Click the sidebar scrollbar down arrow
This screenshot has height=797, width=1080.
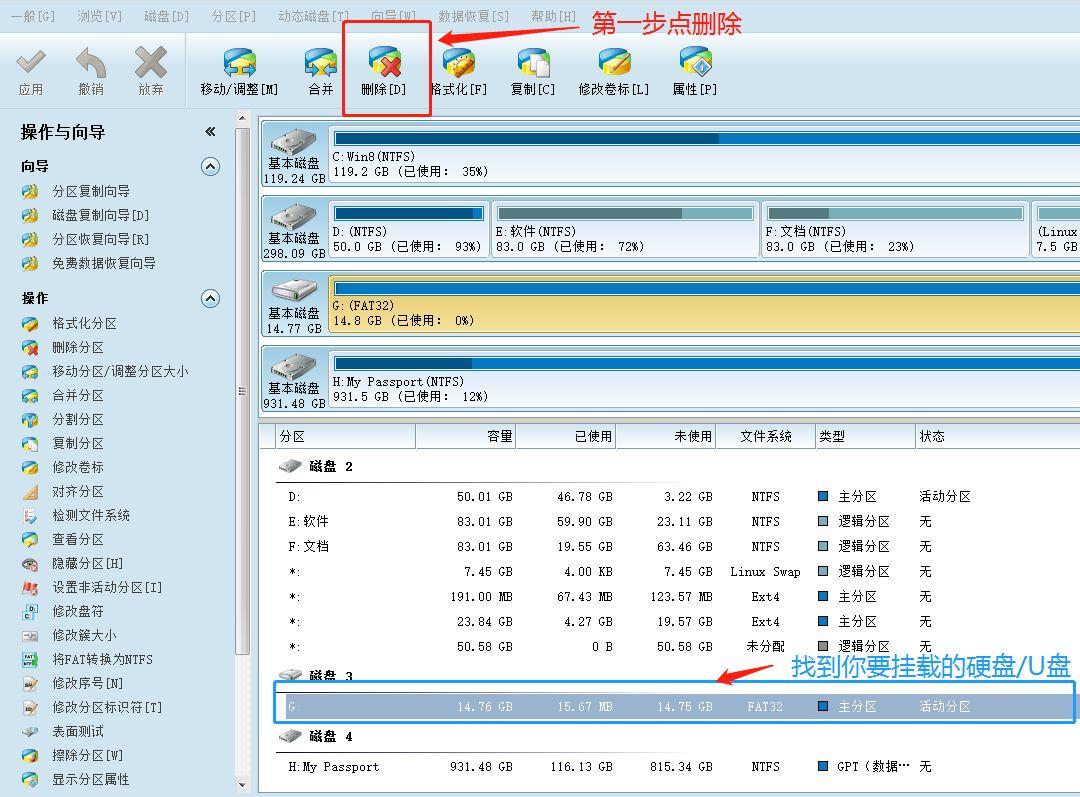[242, 784]
